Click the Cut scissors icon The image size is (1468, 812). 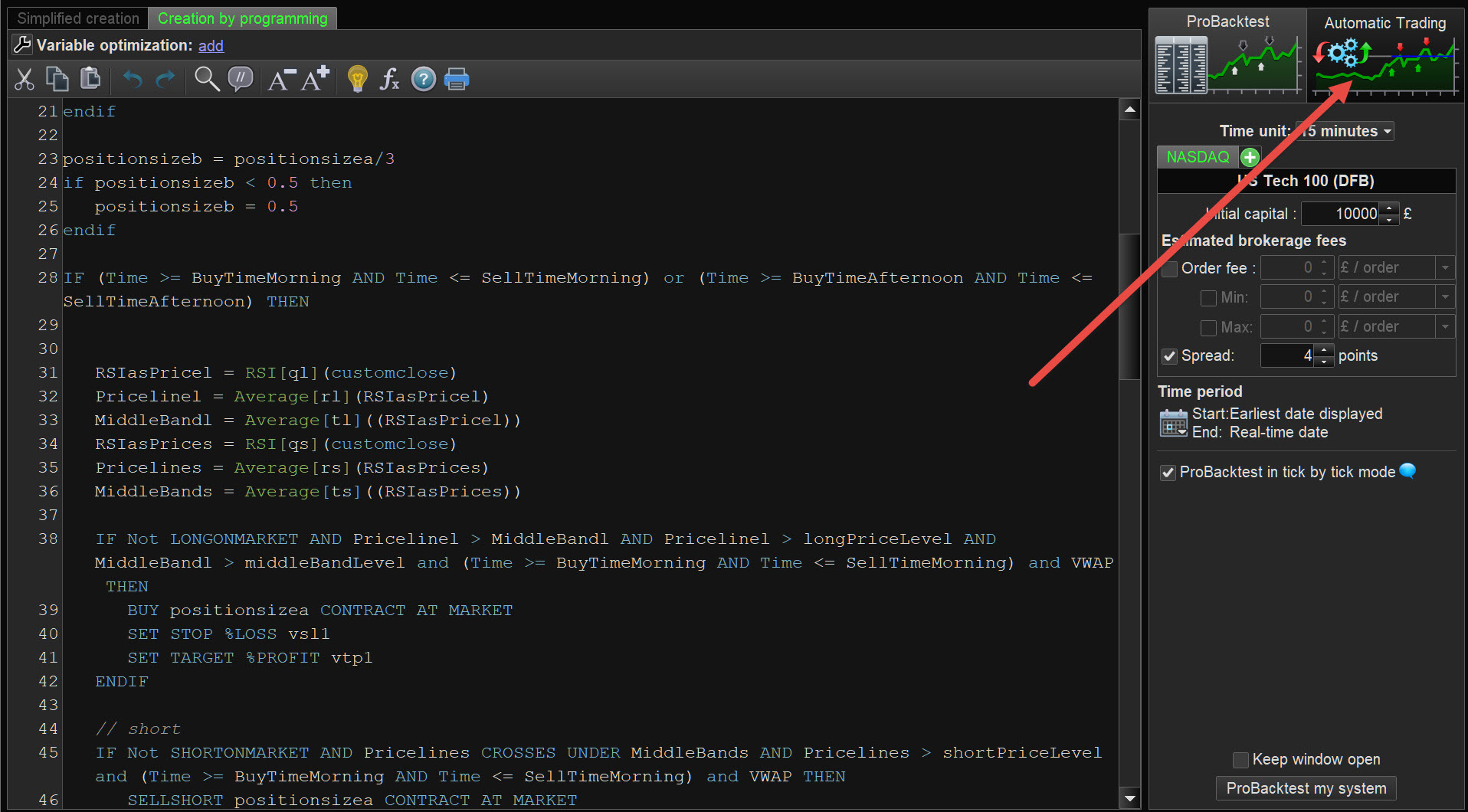tap(25, 79)
